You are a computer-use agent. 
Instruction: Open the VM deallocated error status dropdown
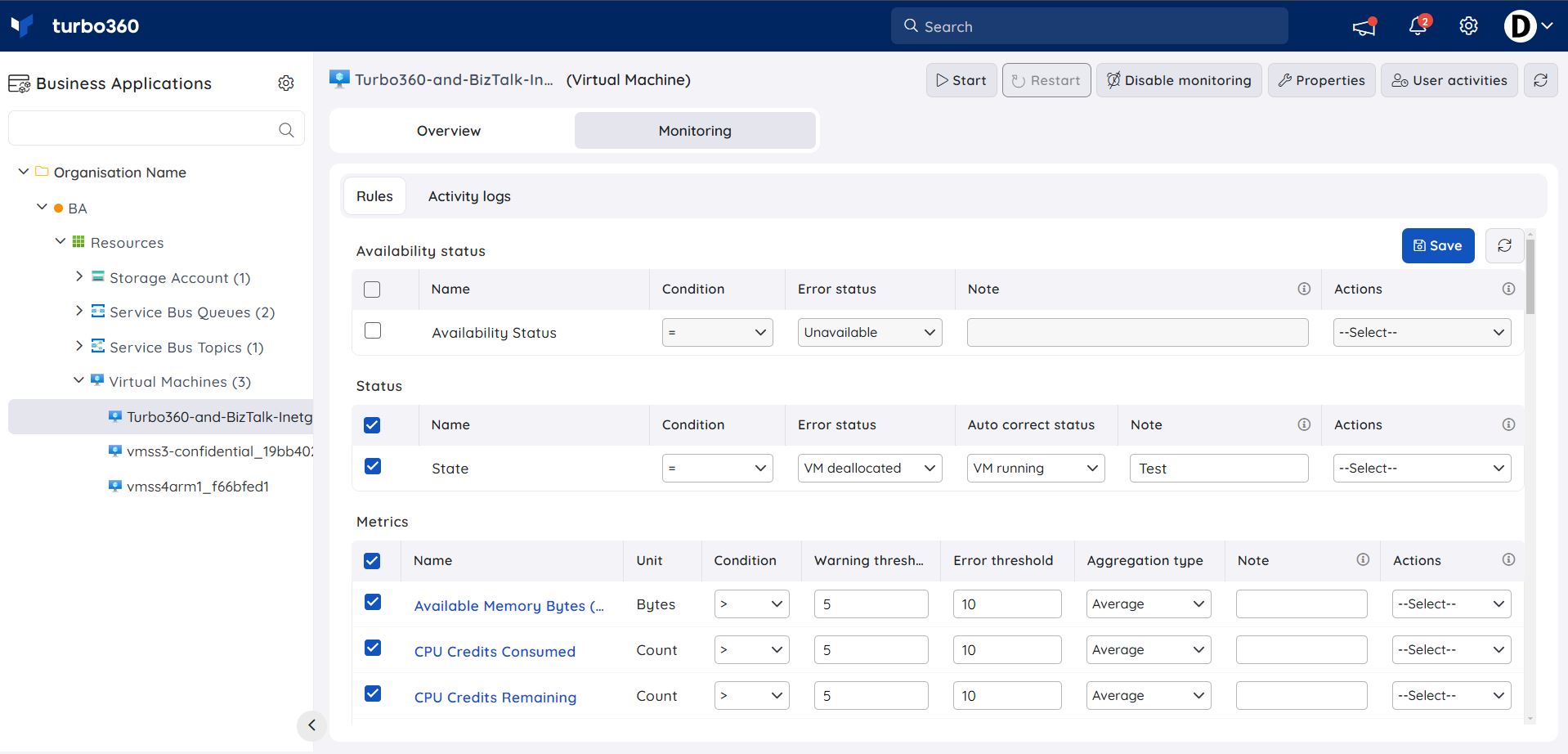coord(870,468)
